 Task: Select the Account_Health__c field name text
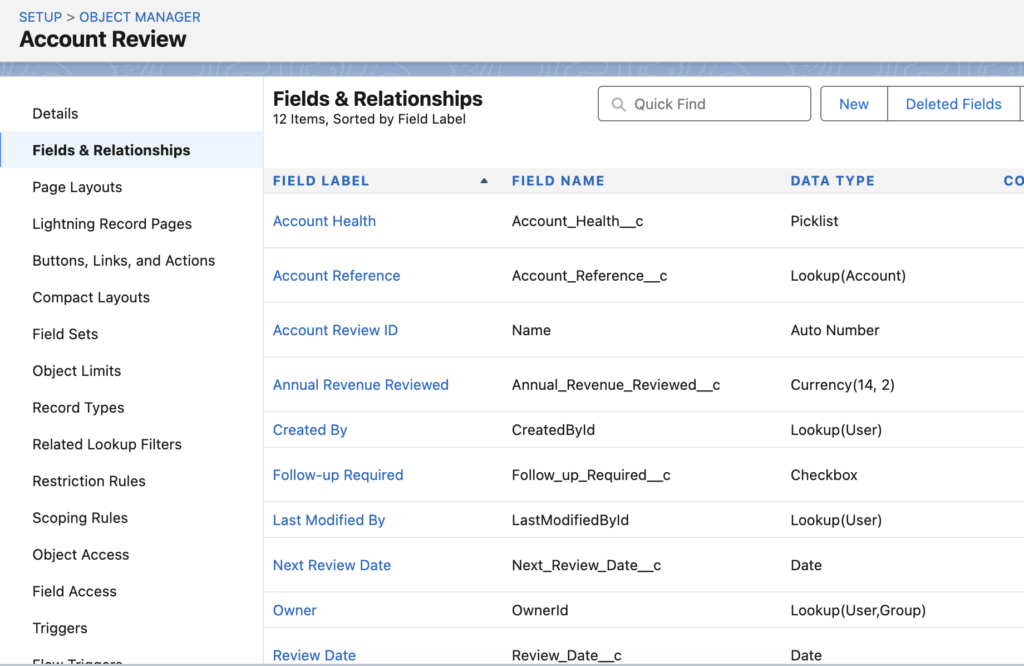tap(577, 221)
